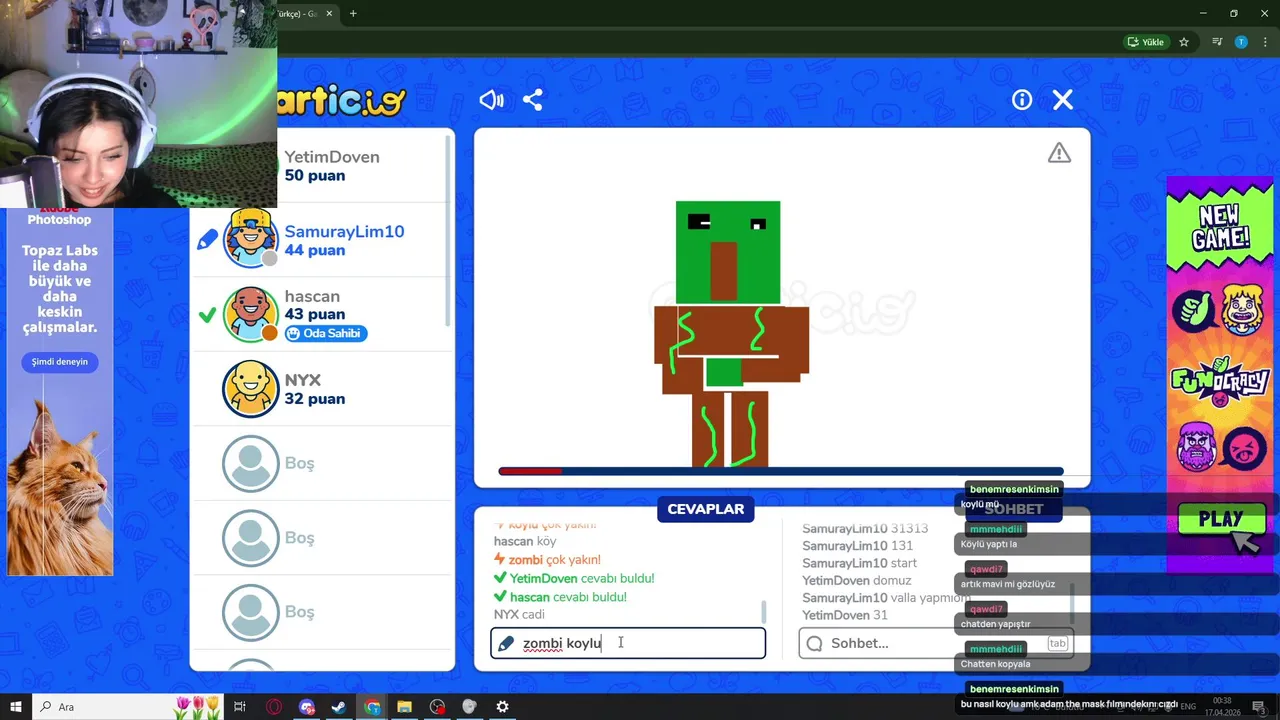
Task: Open the Windows Start menu
Action: [x=16, y=707]
